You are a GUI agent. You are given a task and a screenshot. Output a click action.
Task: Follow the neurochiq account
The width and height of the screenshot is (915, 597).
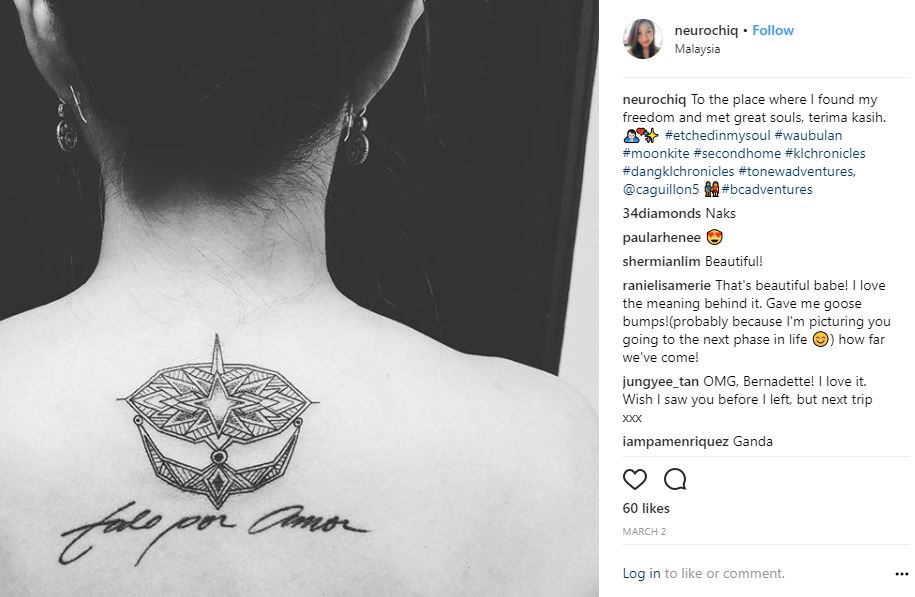773,30
